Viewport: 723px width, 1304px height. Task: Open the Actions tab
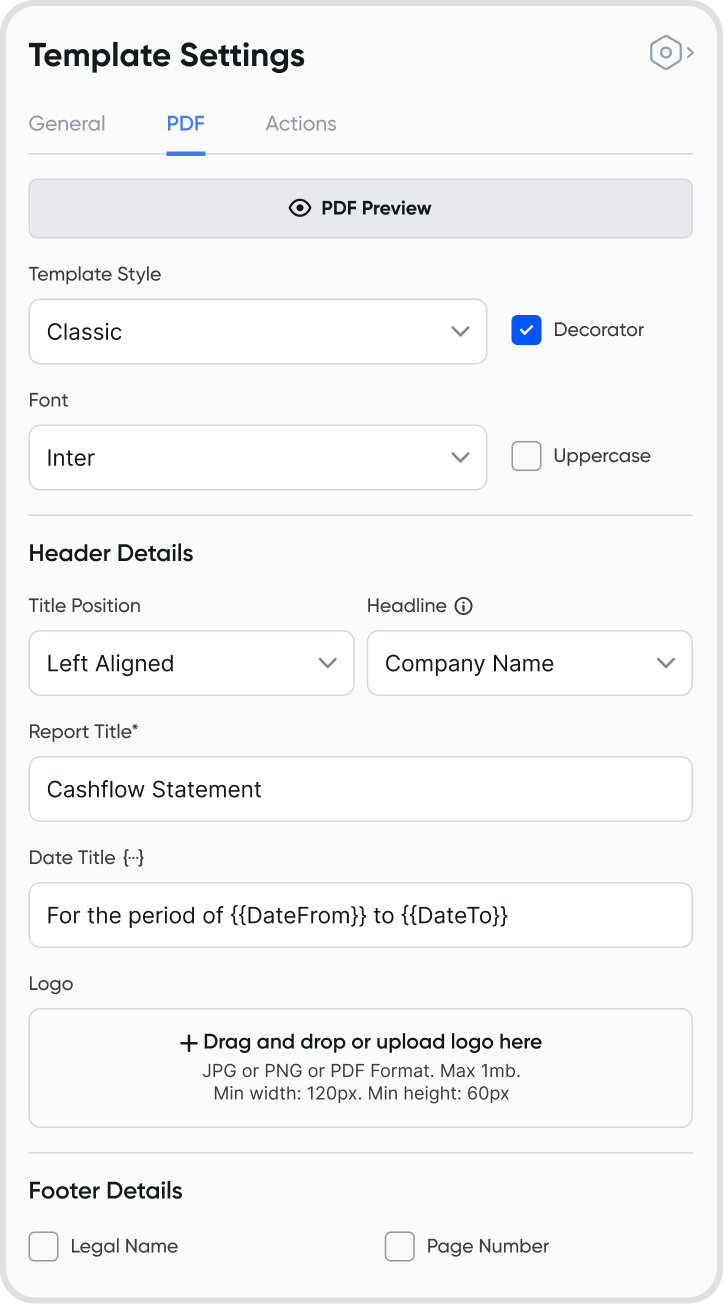(301, 124)
